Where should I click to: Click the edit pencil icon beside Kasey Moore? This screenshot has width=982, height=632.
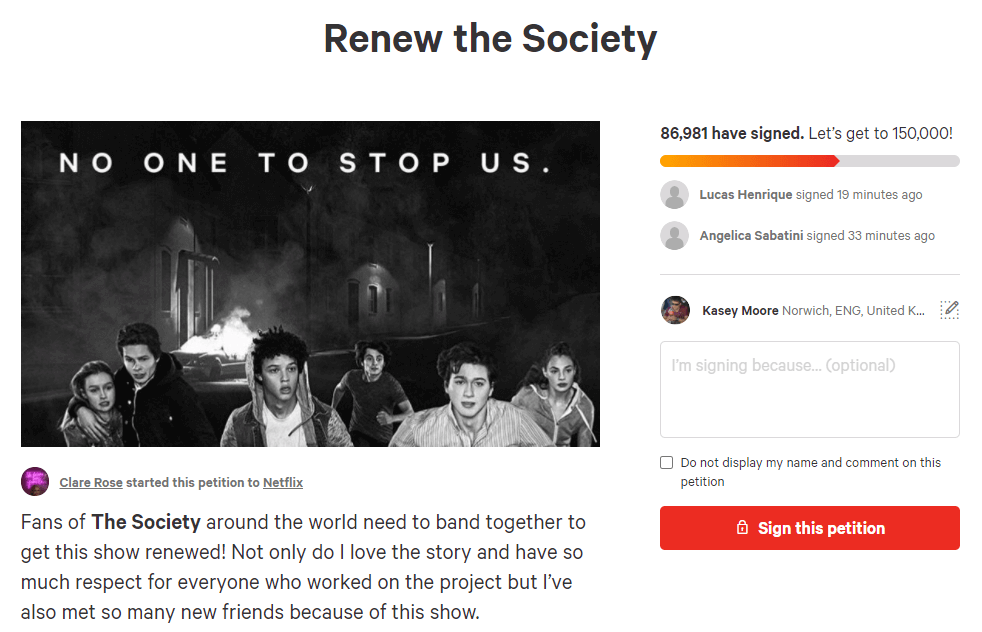[x=949, y=310]
